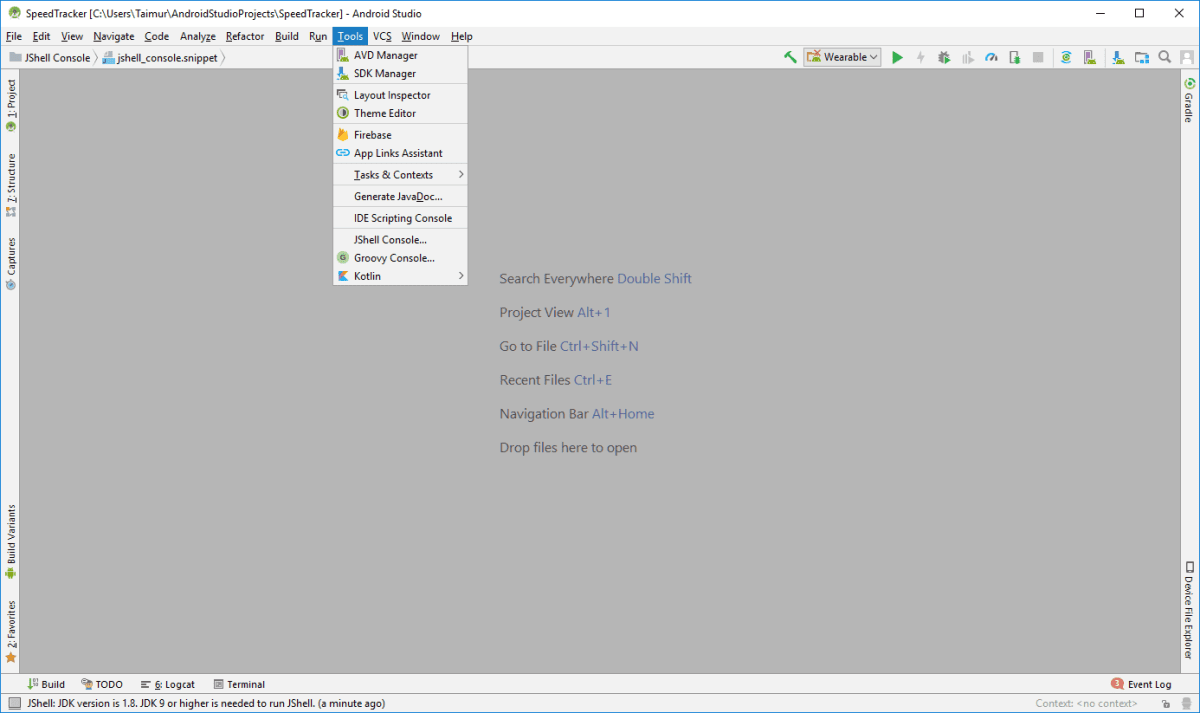
Task: Attach debugger to Android process
Action: (x=1014, y=57)
